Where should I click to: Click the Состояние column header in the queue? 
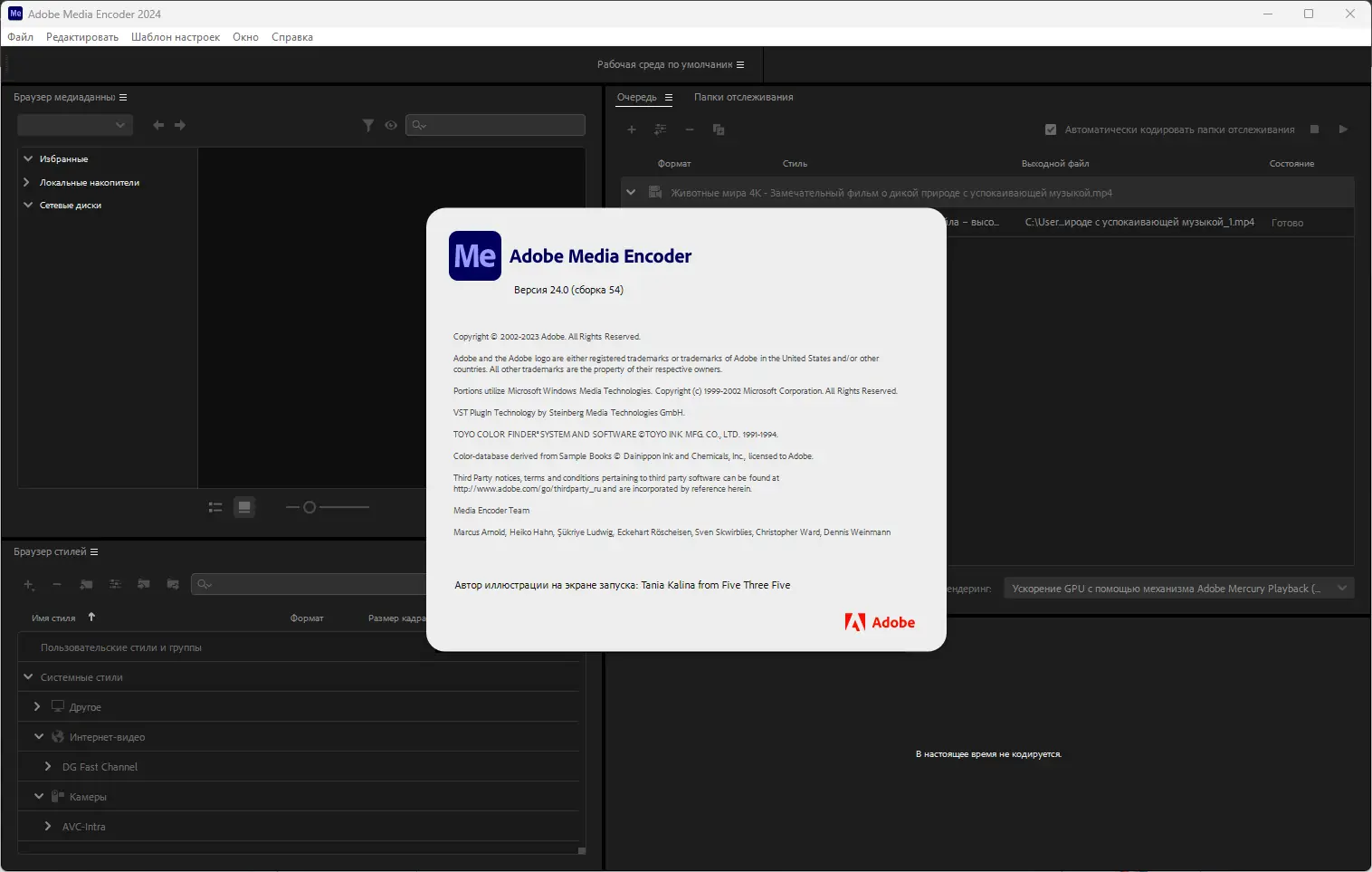tap(1291, 164)
